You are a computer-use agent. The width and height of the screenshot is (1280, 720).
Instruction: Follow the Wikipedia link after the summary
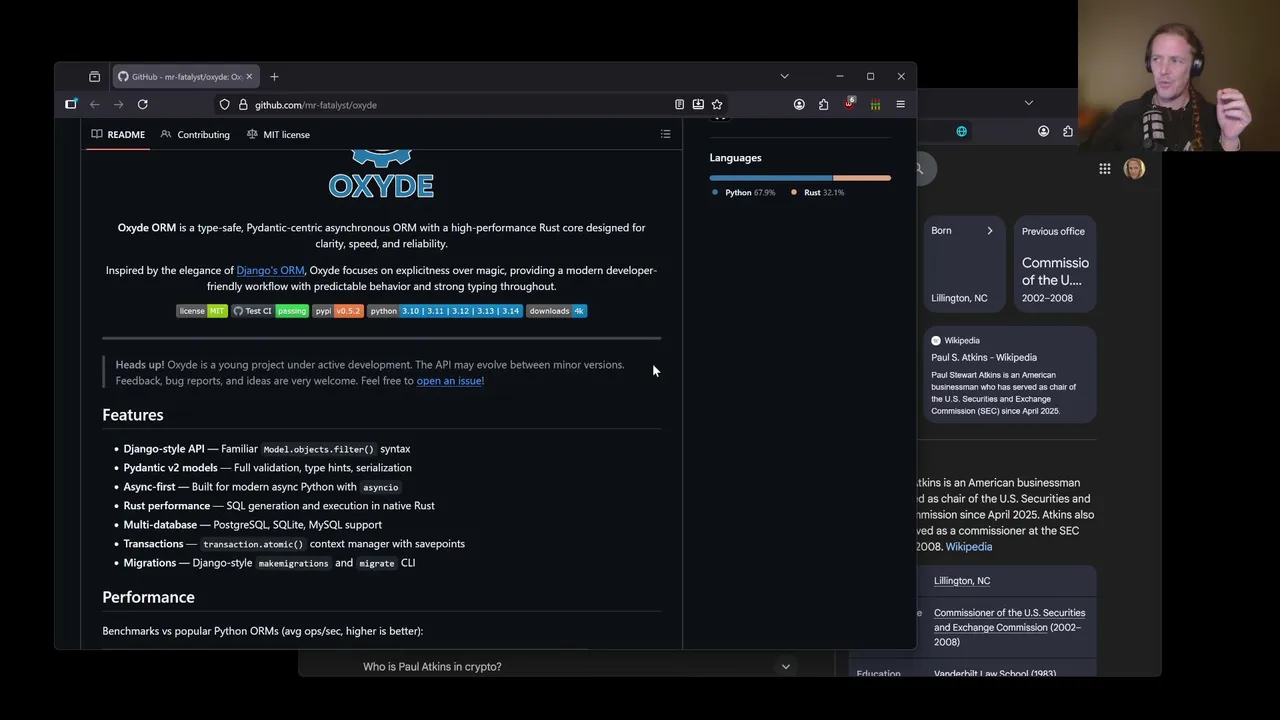tap(969, 547)
